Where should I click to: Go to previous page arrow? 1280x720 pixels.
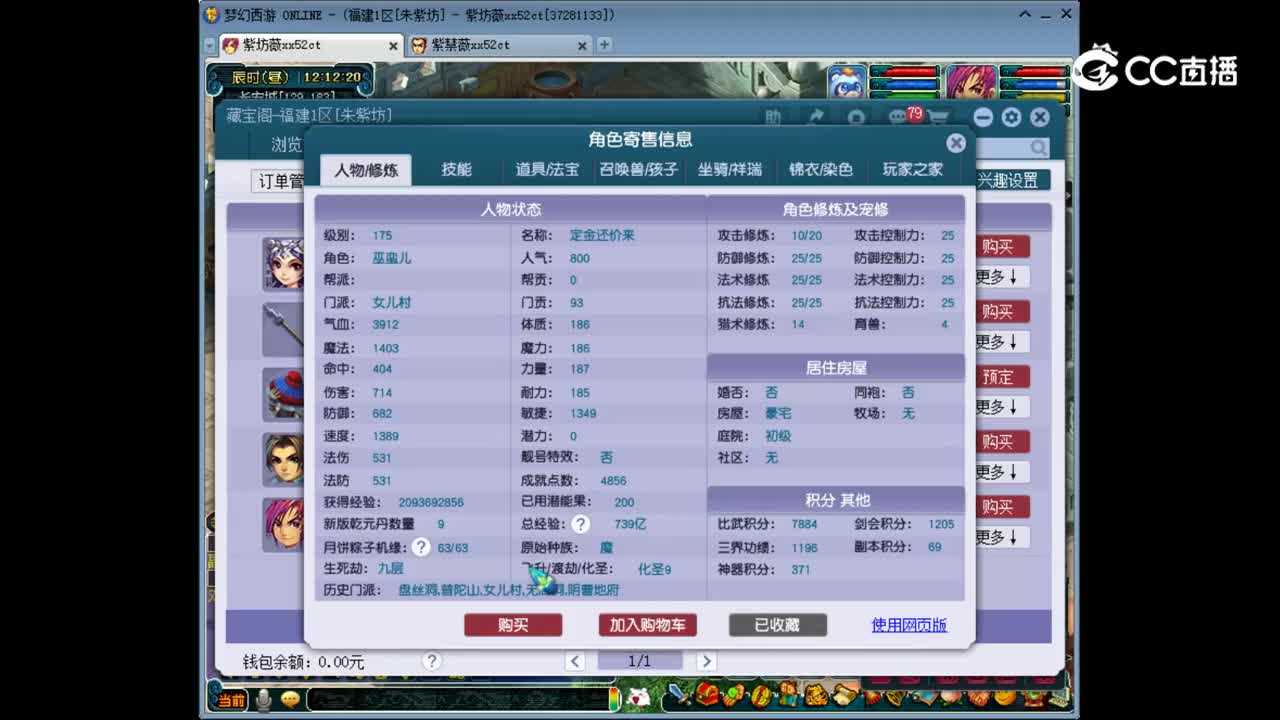click(575, 661)
